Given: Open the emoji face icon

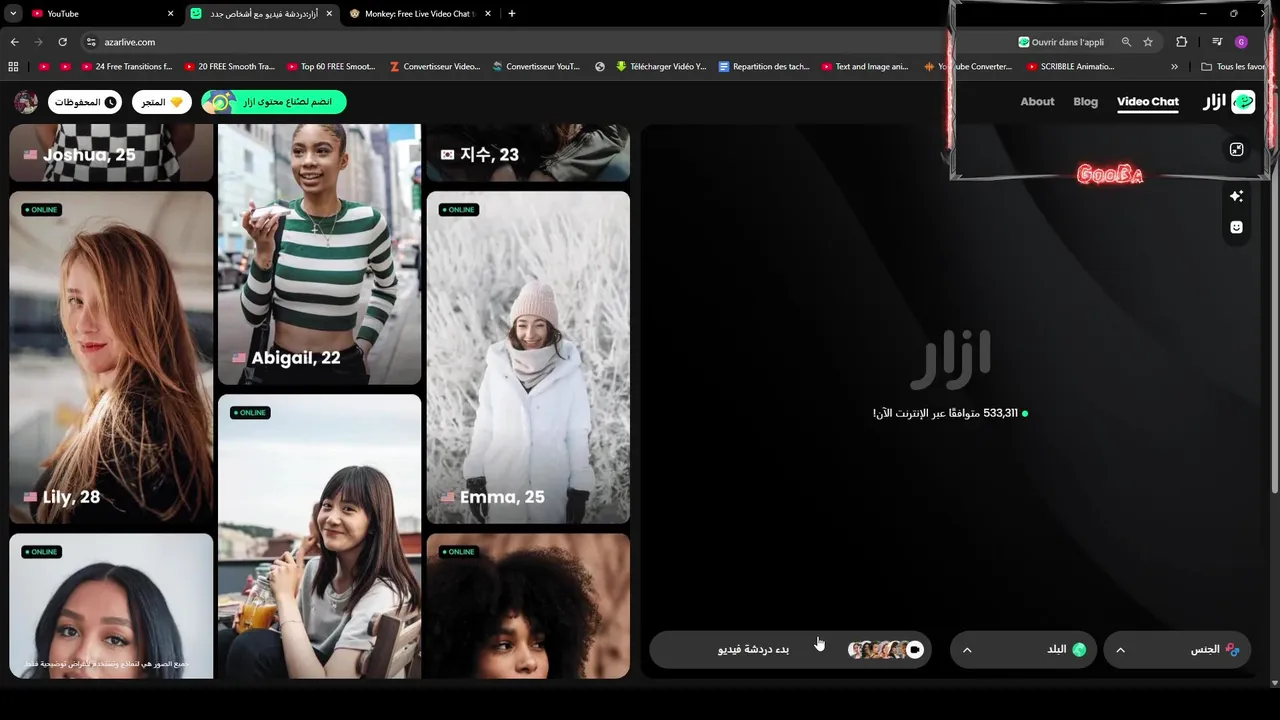Looking at the screenshot, I should [x=1236, y=227].
